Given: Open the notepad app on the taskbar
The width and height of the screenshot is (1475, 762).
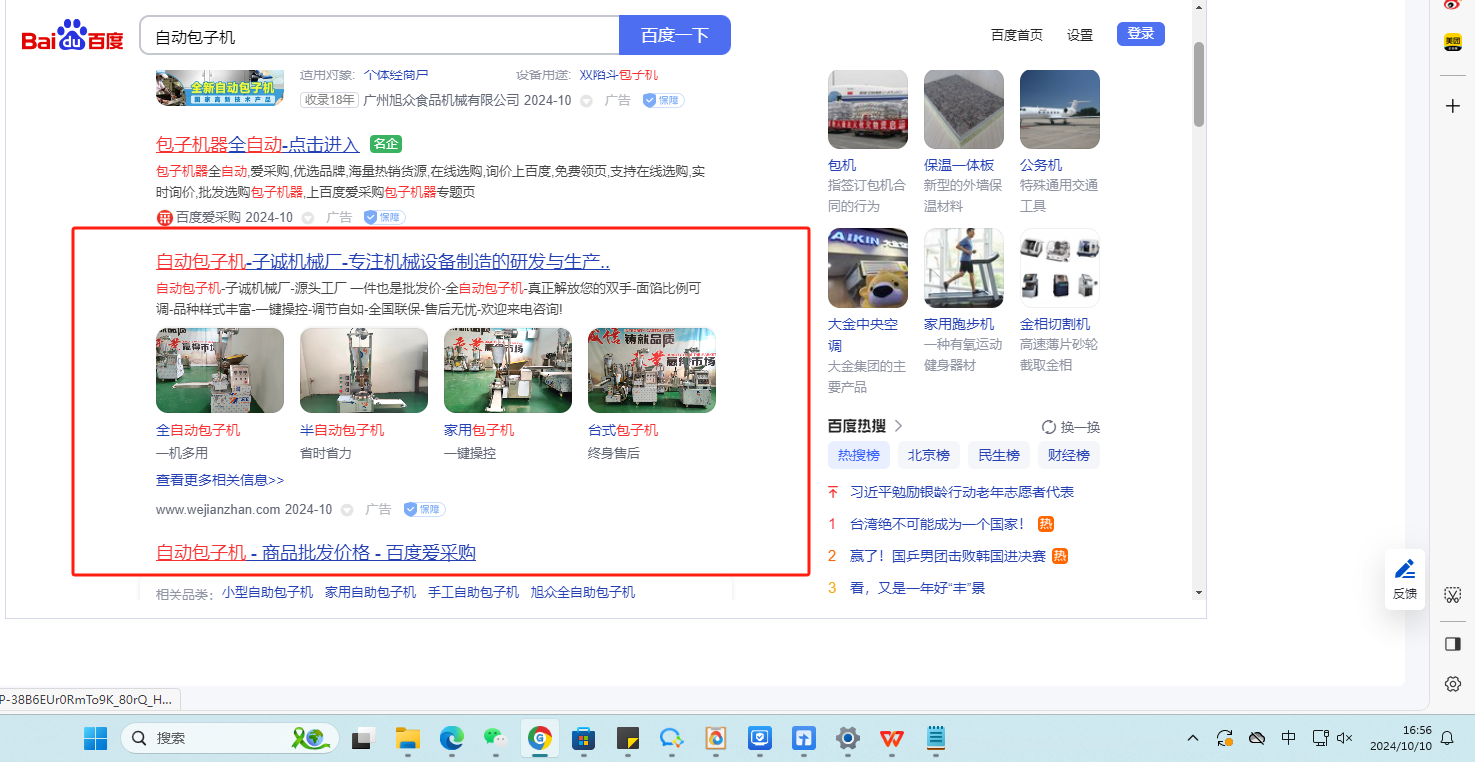Looking at the screenshot, I should click(x=936, y=738).
